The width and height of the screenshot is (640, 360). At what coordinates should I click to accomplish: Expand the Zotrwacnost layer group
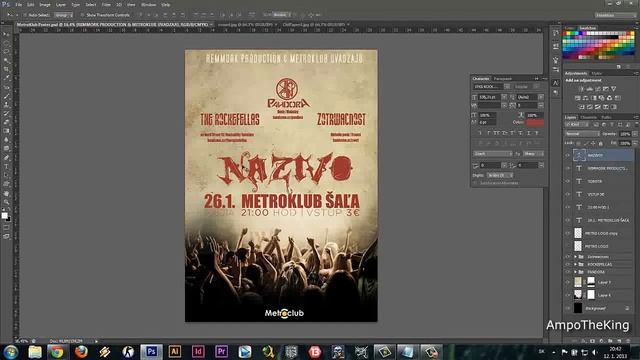pos(576,257)
